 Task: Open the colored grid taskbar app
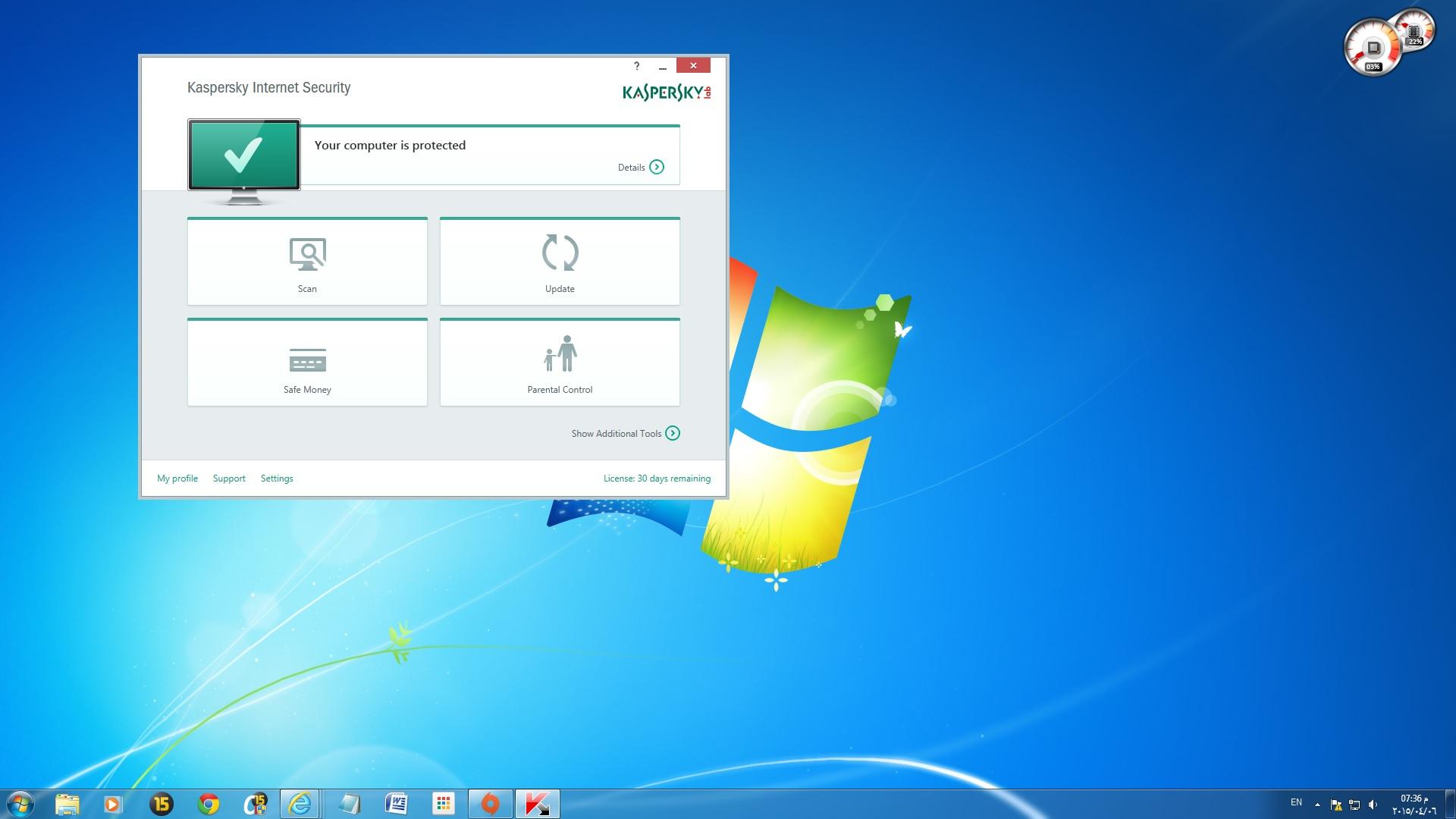click(444, 804)
